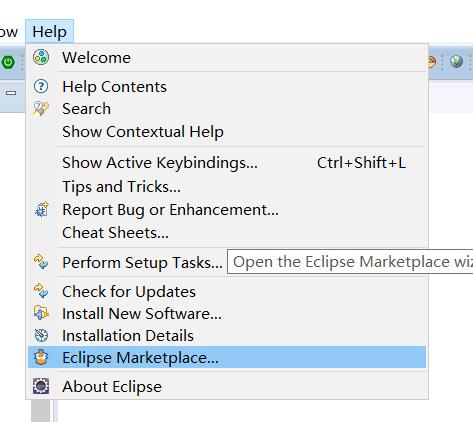Click the Report Bug icon

tap(42, 210)
